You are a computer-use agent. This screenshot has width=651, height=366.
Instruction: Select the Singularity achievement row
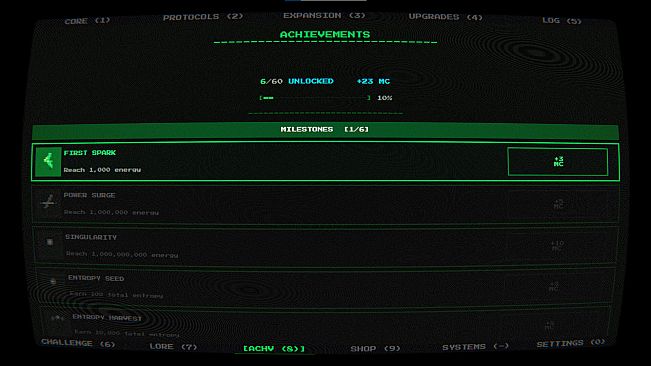[325, 245]
